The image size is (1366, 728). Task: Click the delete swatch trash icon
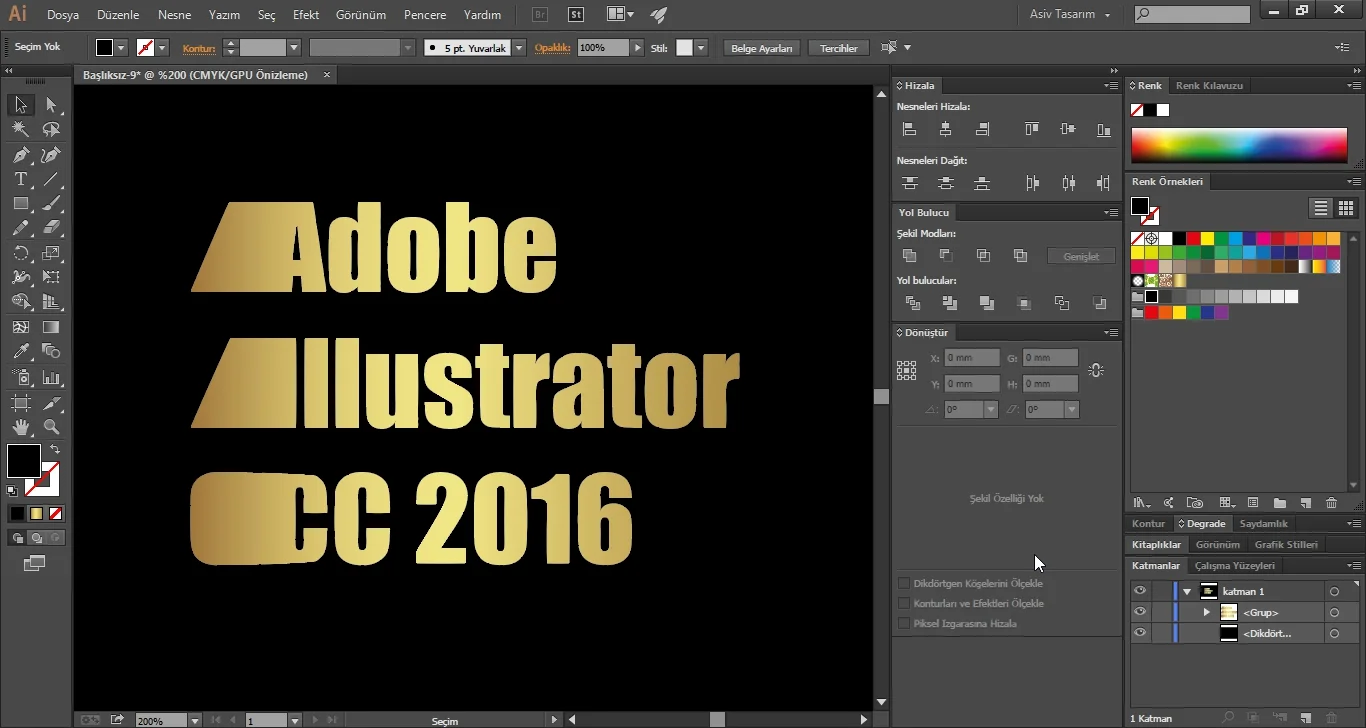[1331, 503]
